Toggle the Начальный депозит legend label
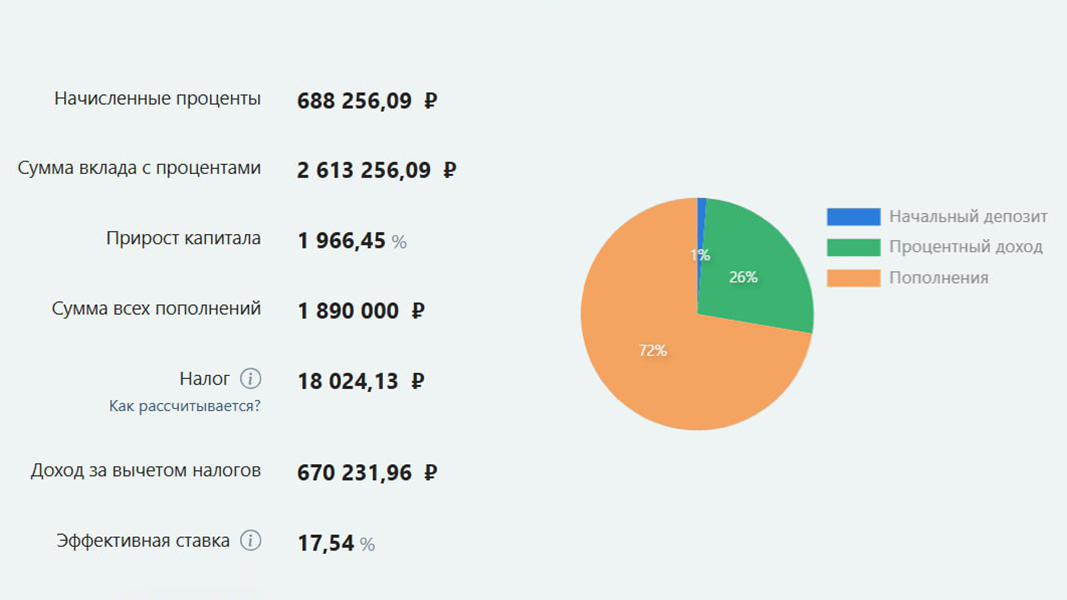This screenshot has width=1067, height=600. 968,217
